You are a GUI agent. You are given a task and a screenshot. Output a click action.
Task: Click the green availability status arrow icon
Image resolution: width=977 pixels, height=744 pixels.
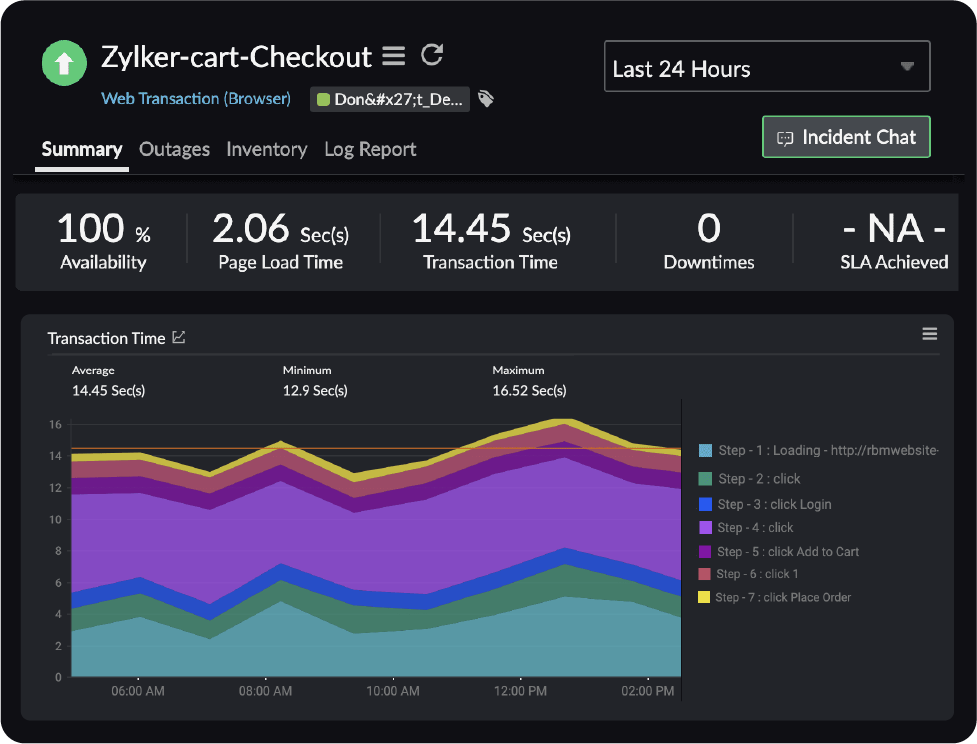click(64, 63)
